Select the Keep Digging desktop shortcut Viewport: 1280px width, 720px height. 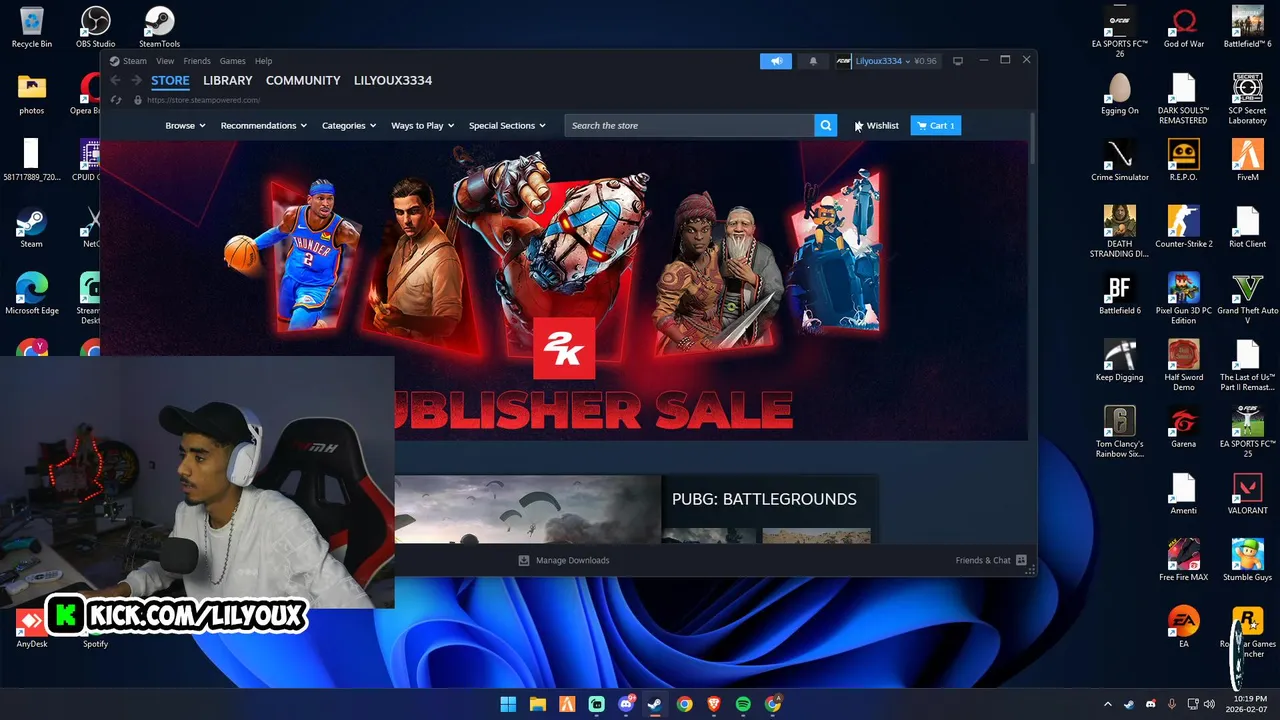tap(1119, 360)
